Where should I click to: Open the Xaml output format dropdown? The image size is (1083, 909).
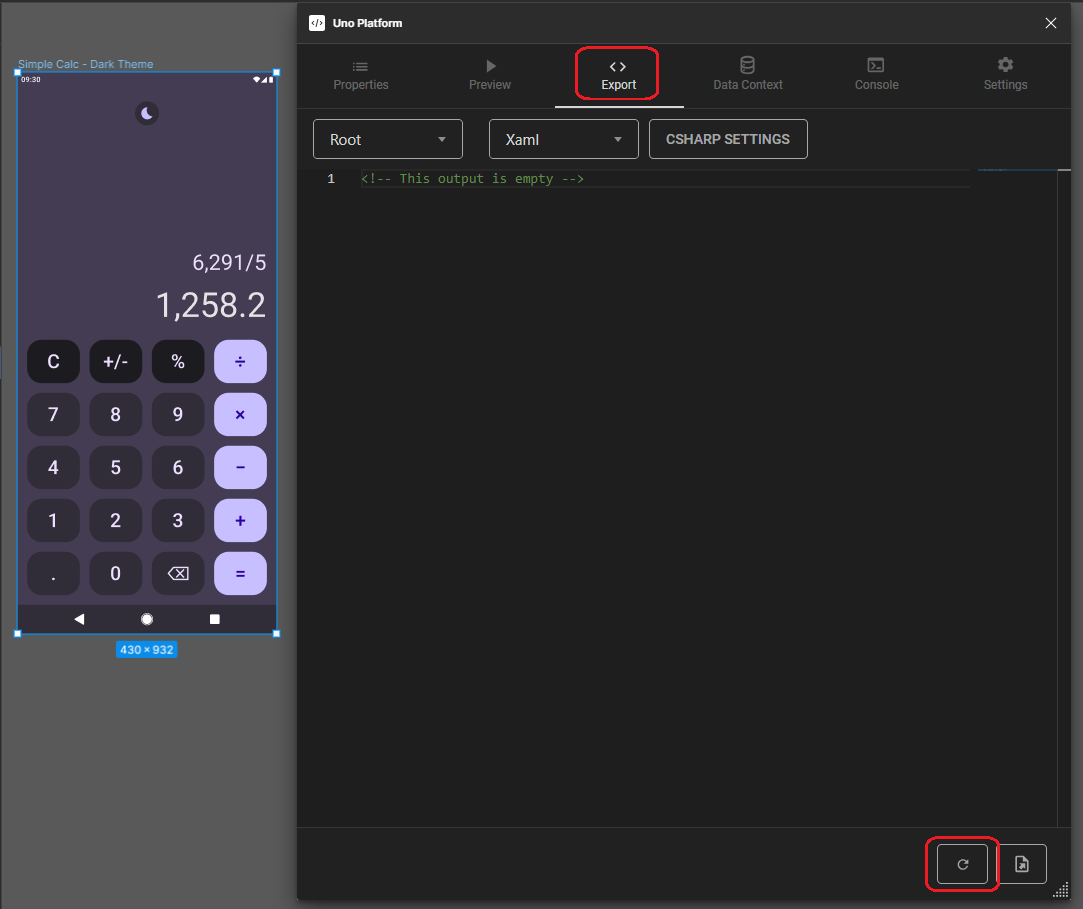tap(563, 139)
